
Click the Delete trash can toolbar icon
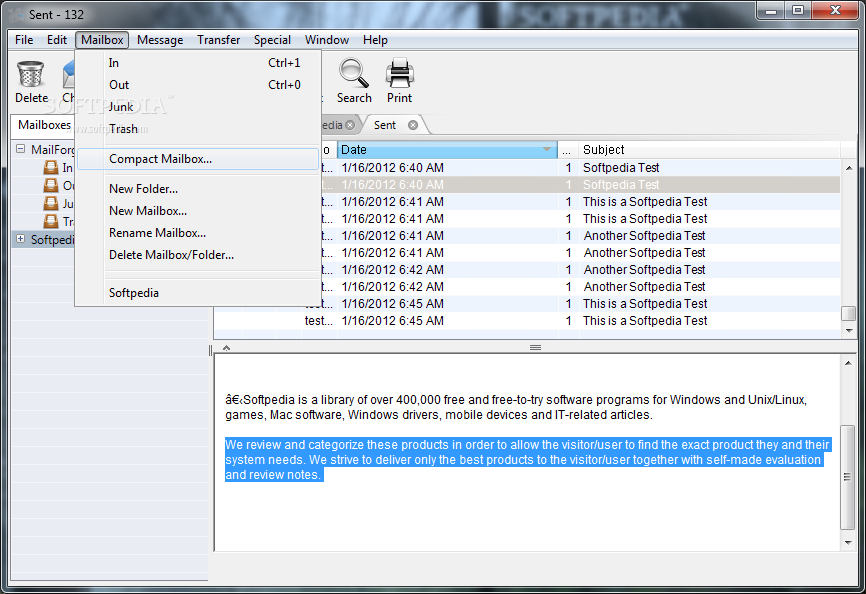tap(30, 75)
